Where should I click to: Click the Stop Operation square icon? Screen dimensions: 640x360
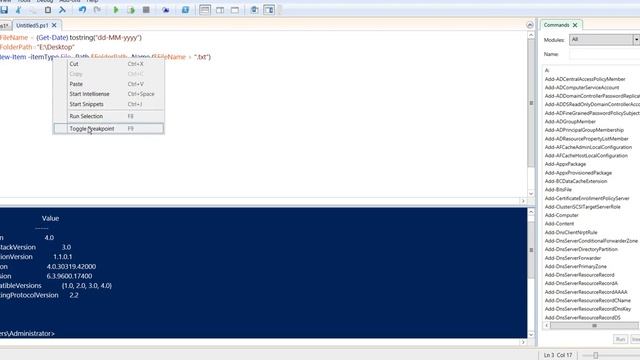pyautogui.click(x=146, y=10)
